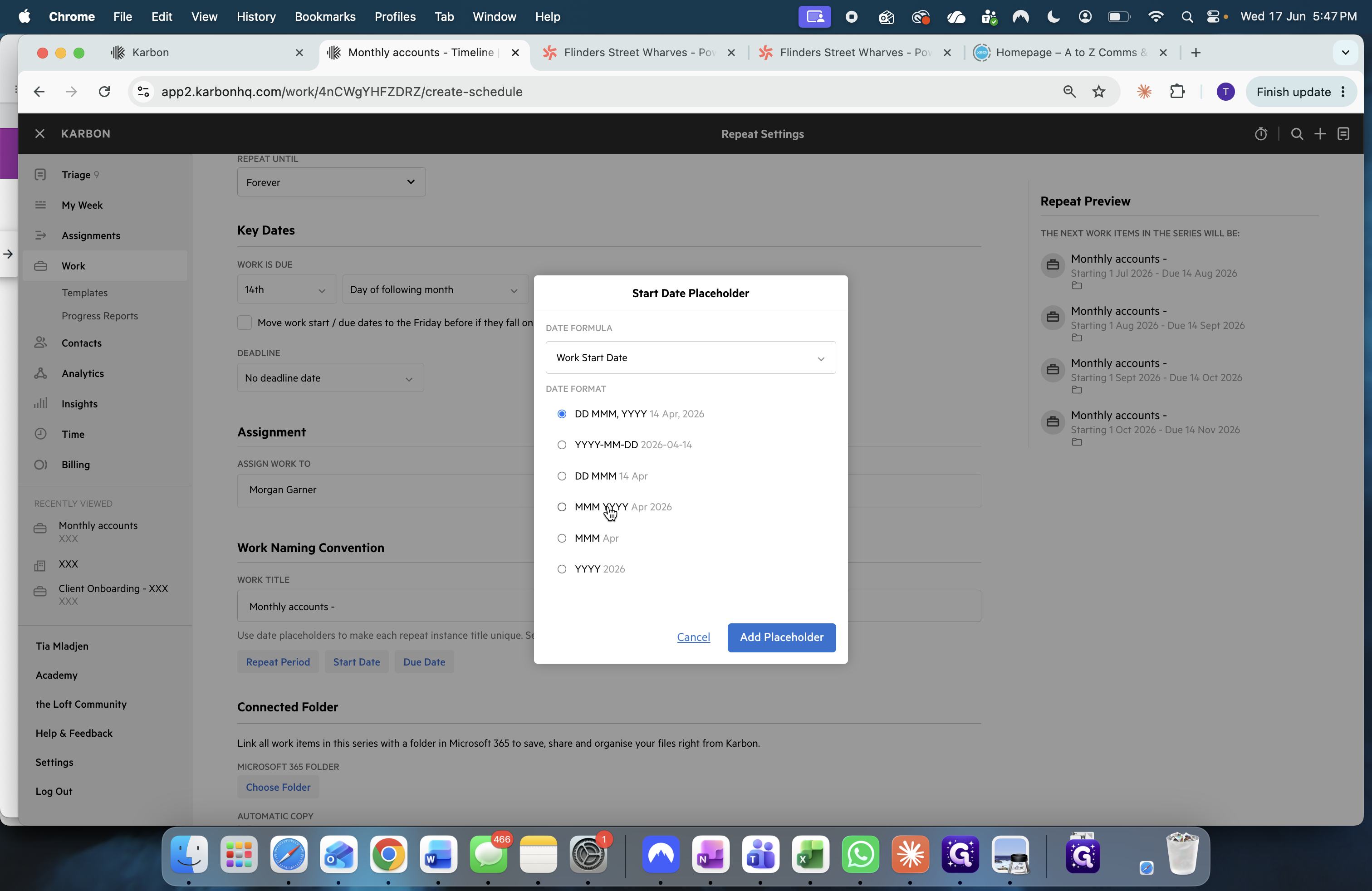This screenshot has width=1372, height=891.
Task: Click the Chrome address bar URL
Action: coord(342,92)
